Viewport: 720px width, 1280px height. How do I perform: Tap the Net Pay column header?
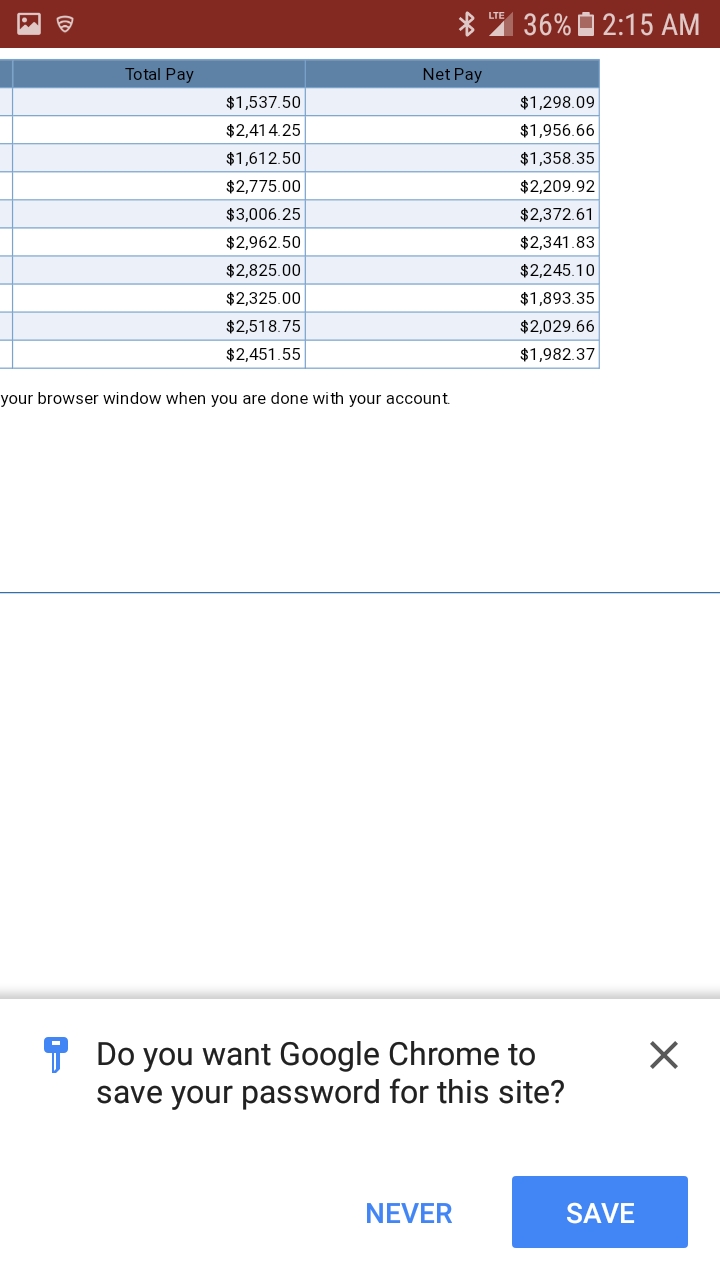point(452,74)
